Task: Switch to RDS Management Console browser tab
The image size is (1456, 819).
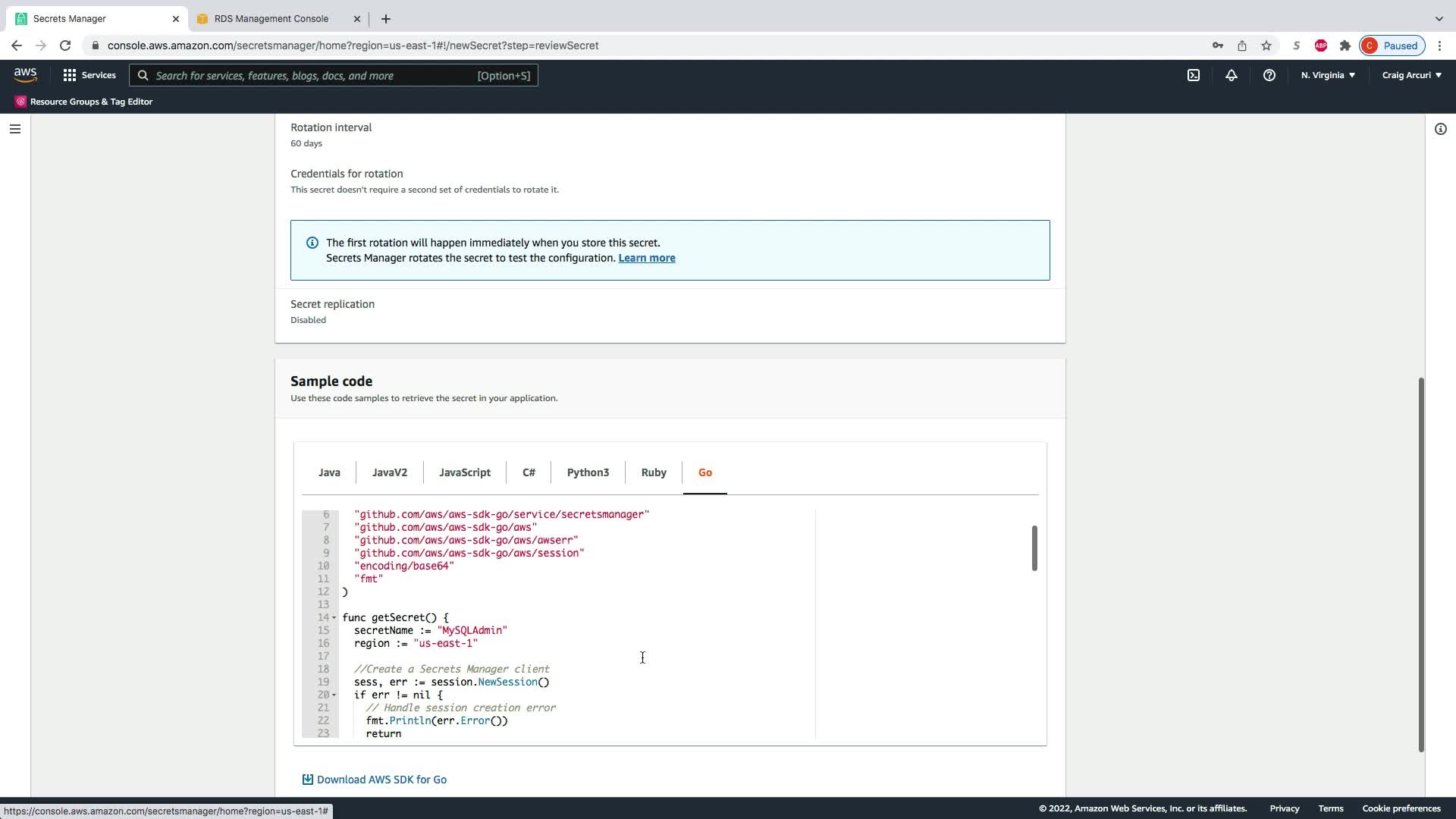Action: pos(271,18)
